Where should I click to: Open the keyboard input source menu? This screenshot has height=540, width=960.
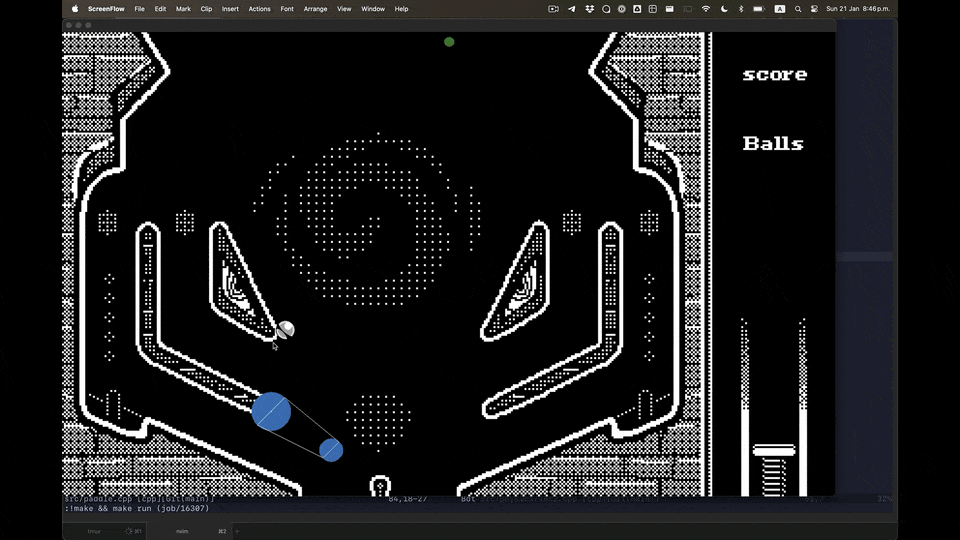[x=780, y=9]
